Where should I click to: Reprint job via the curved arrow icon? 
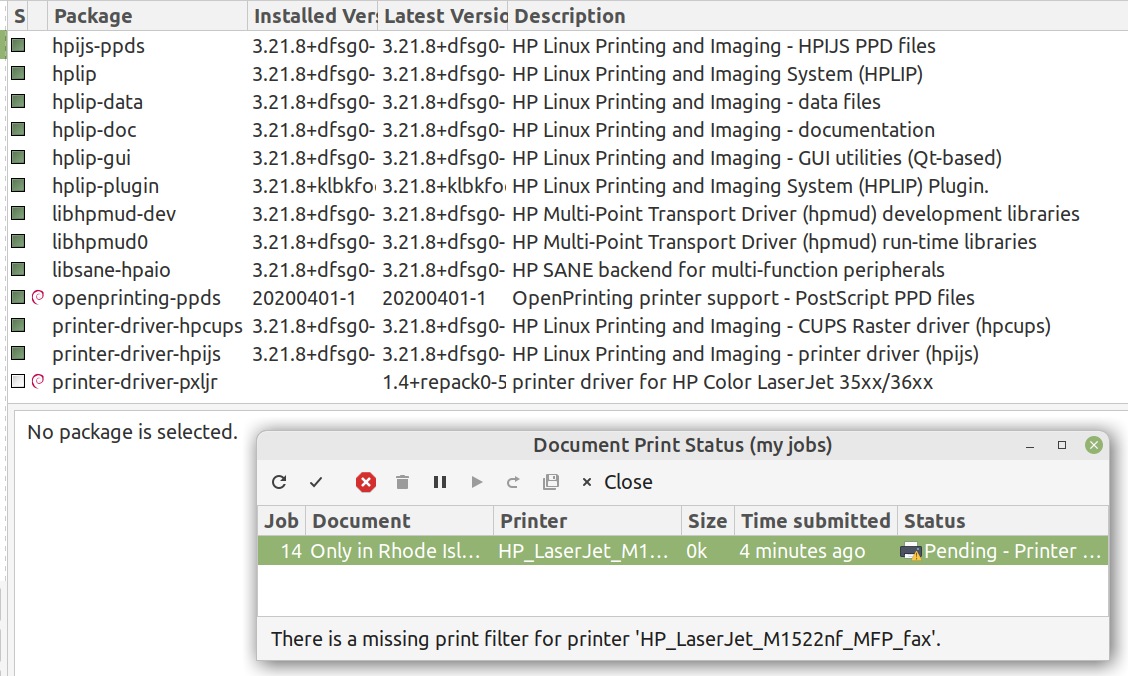(x=513, y=482)
